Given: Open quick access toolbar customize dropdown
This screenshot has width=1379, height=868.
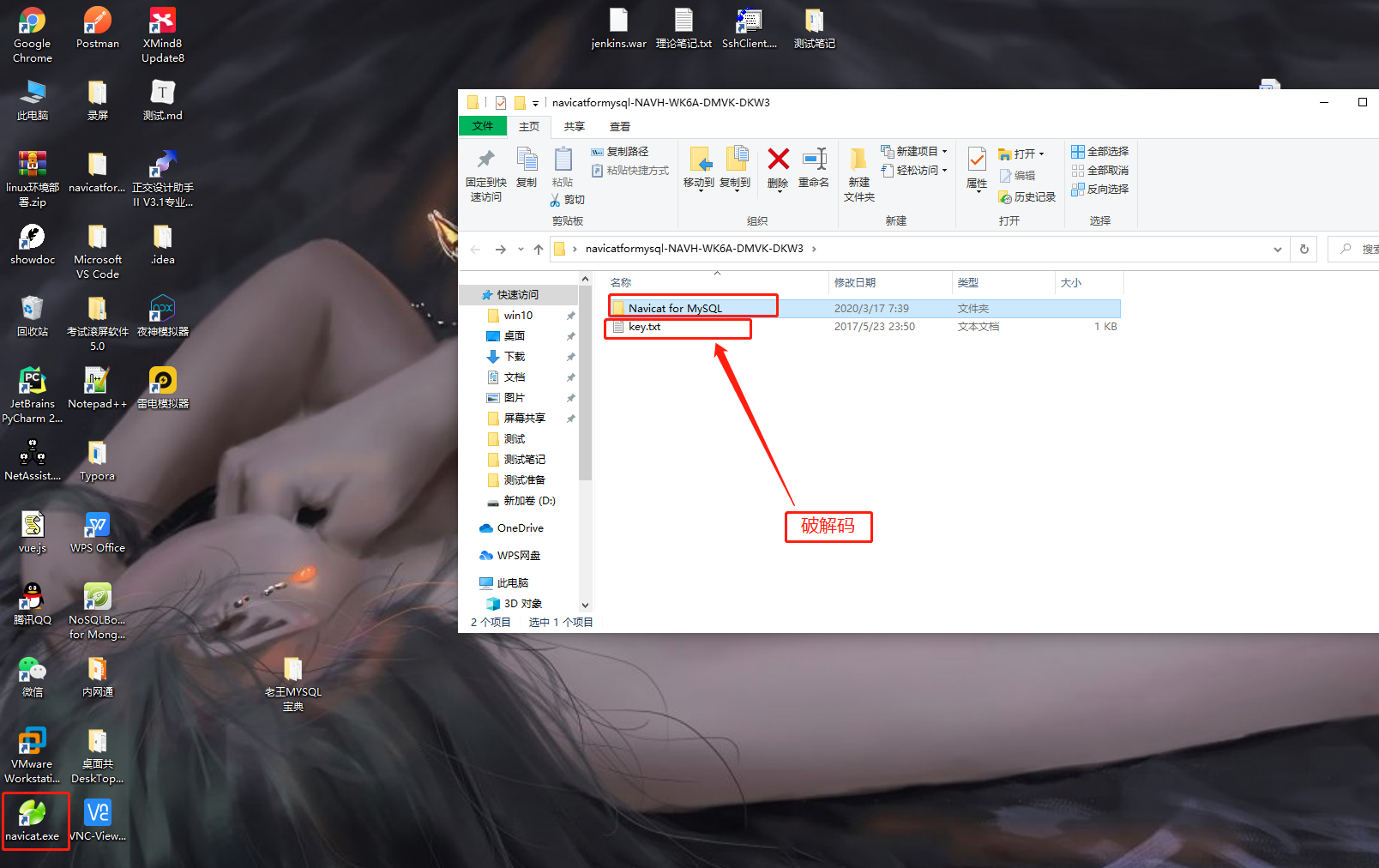Looking at the screenshot, I should [535, 103].
